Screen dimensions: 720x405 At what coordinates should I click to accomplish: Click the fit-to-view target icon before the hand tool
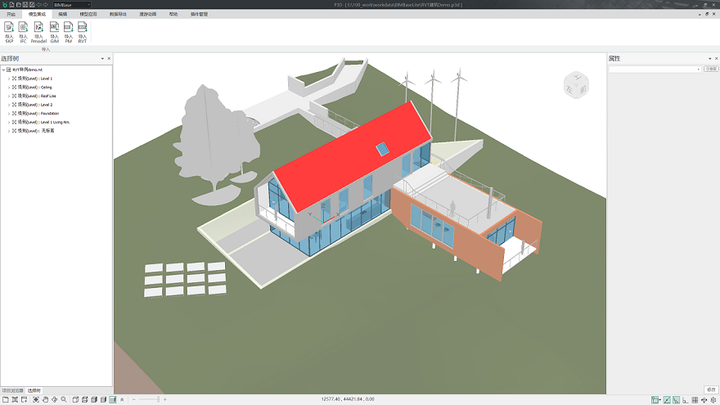(35, 400)
